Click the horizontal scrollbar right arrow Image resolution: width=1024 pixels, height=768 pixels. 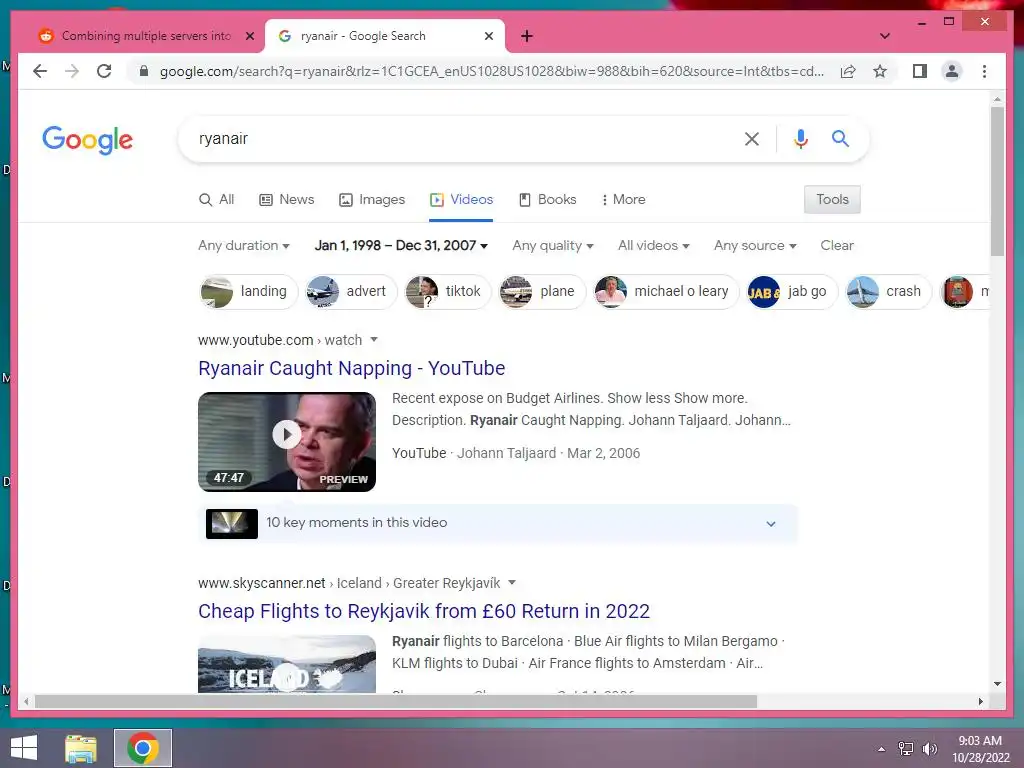click(981, 701)
